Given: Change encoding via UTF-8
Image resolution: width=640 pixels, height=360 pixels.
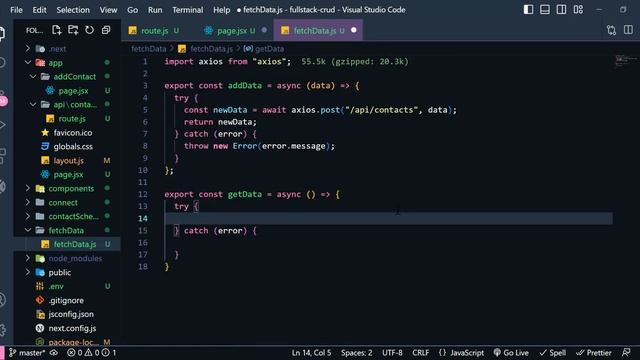Looking at the screenshot, I should (x=392, y=353).
